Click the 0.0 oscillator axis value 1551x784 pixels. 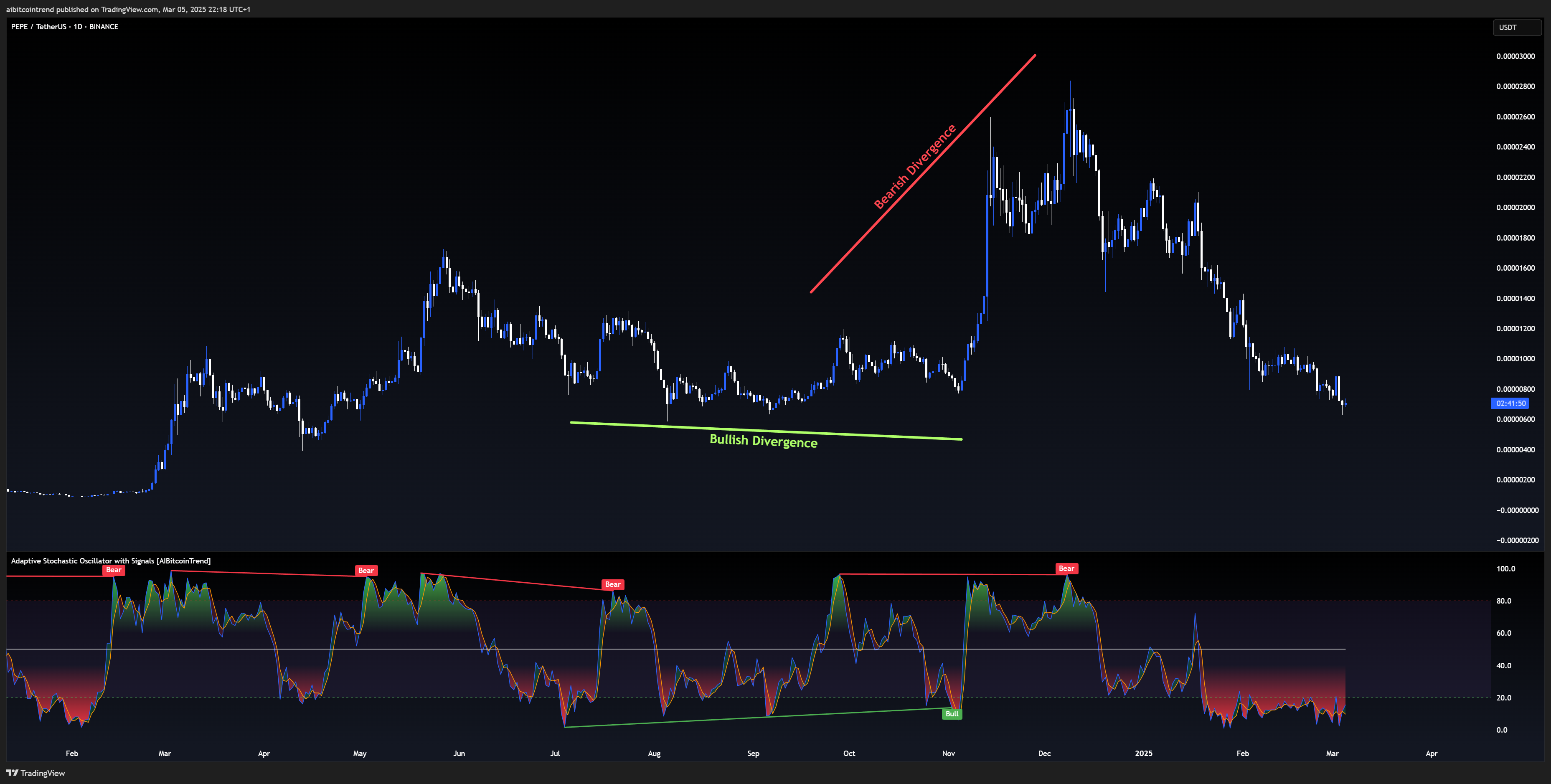[x=1502, y=730]
